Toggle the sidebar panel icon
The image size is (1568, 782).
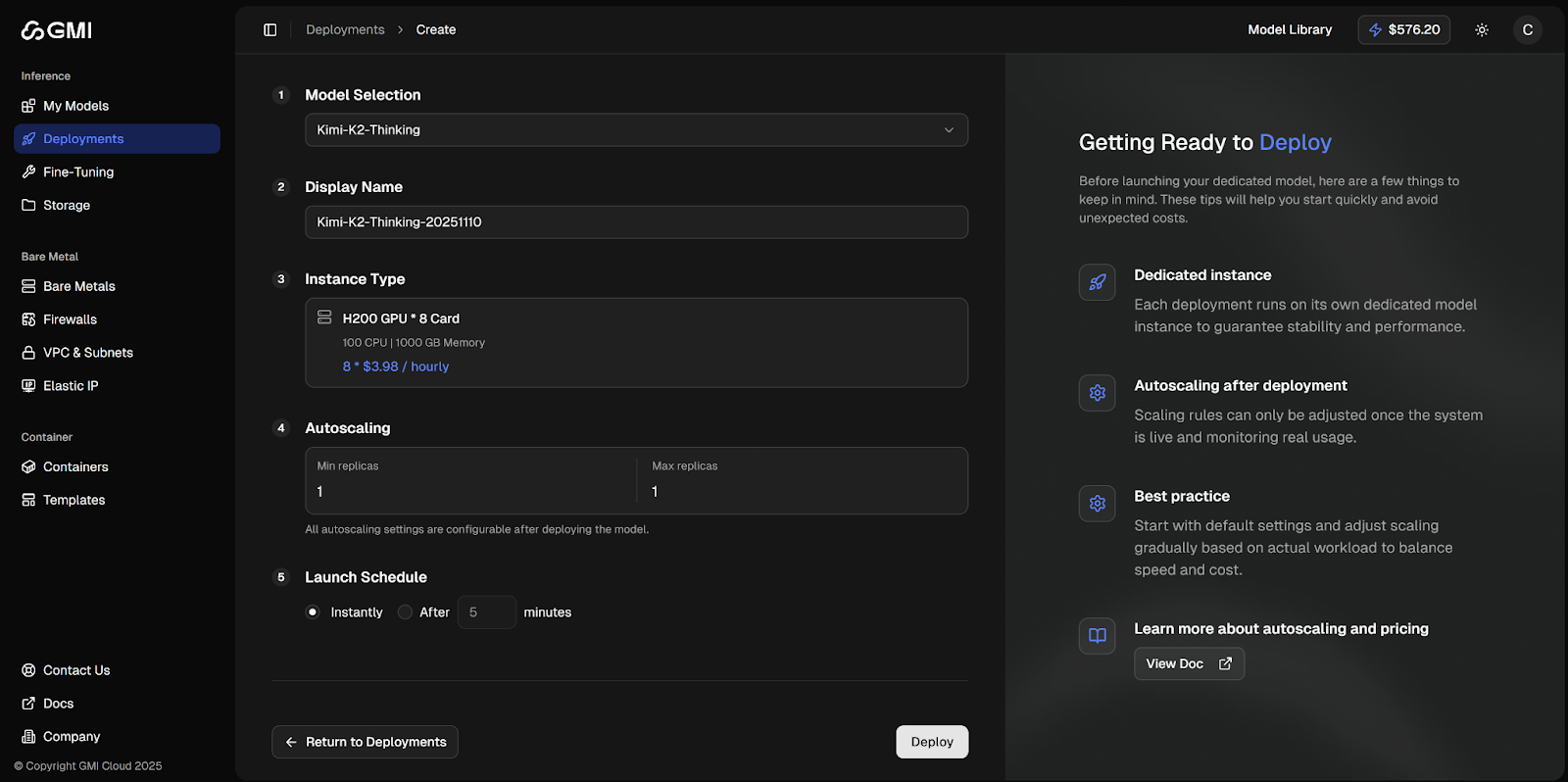(270, 30)
